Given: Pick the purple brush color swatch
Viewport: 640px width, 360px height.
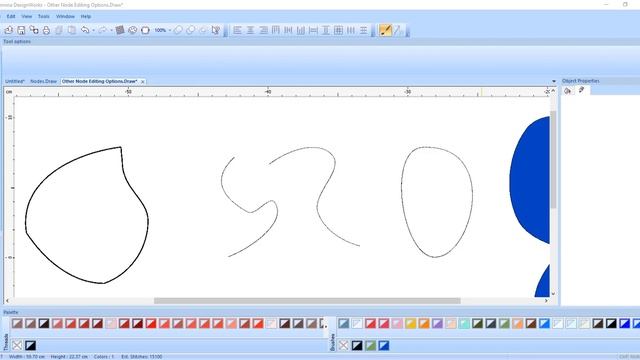Looking at the screenshot, I should click(437, 324).
